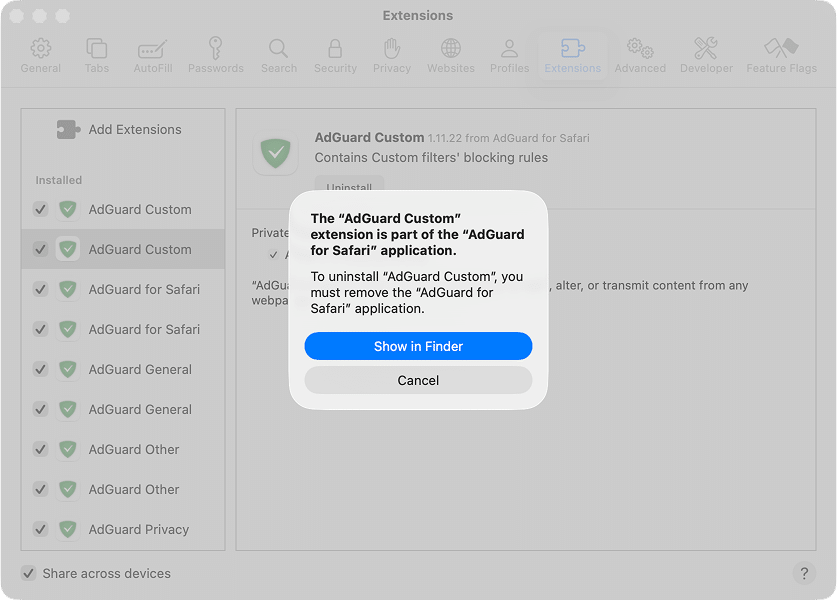Open the Security lock pane

335,56
